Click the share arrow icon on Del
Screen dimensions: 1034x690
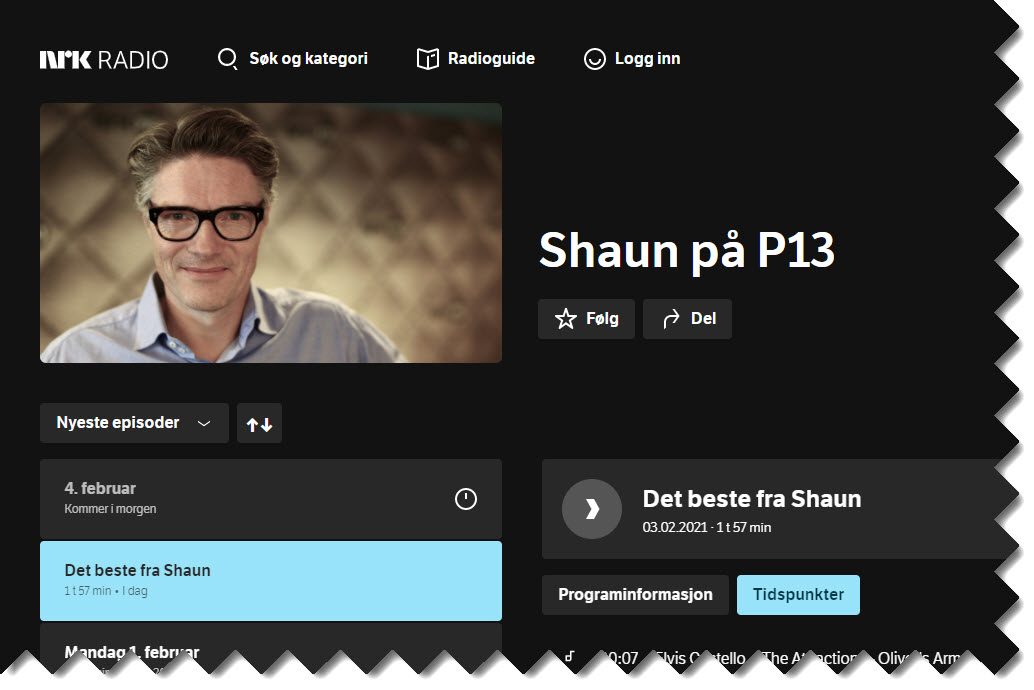point(671,319)
